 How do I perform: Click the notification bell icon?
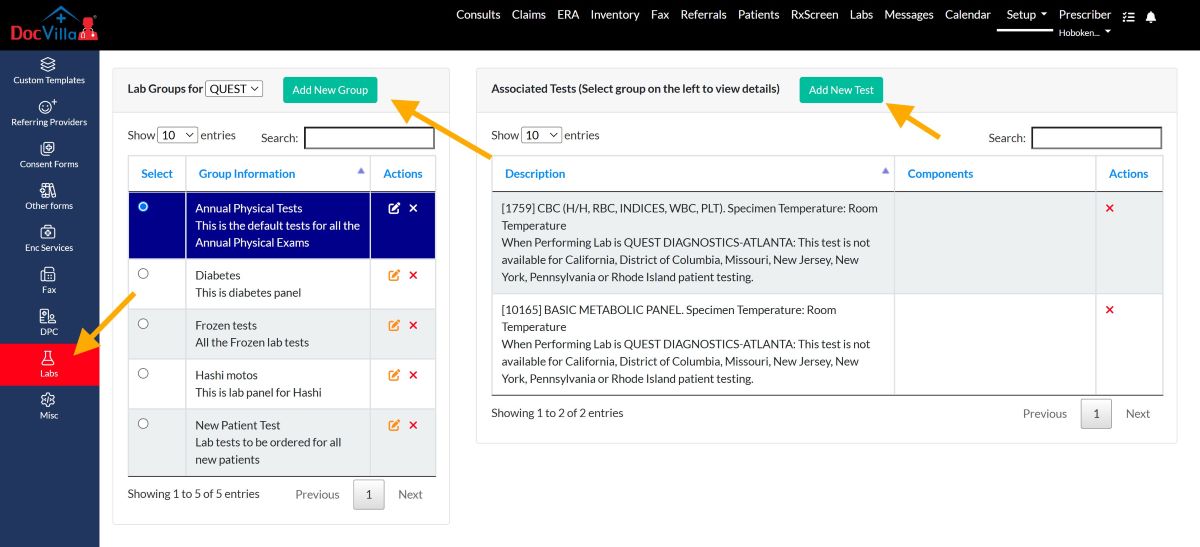point(1151,17)
